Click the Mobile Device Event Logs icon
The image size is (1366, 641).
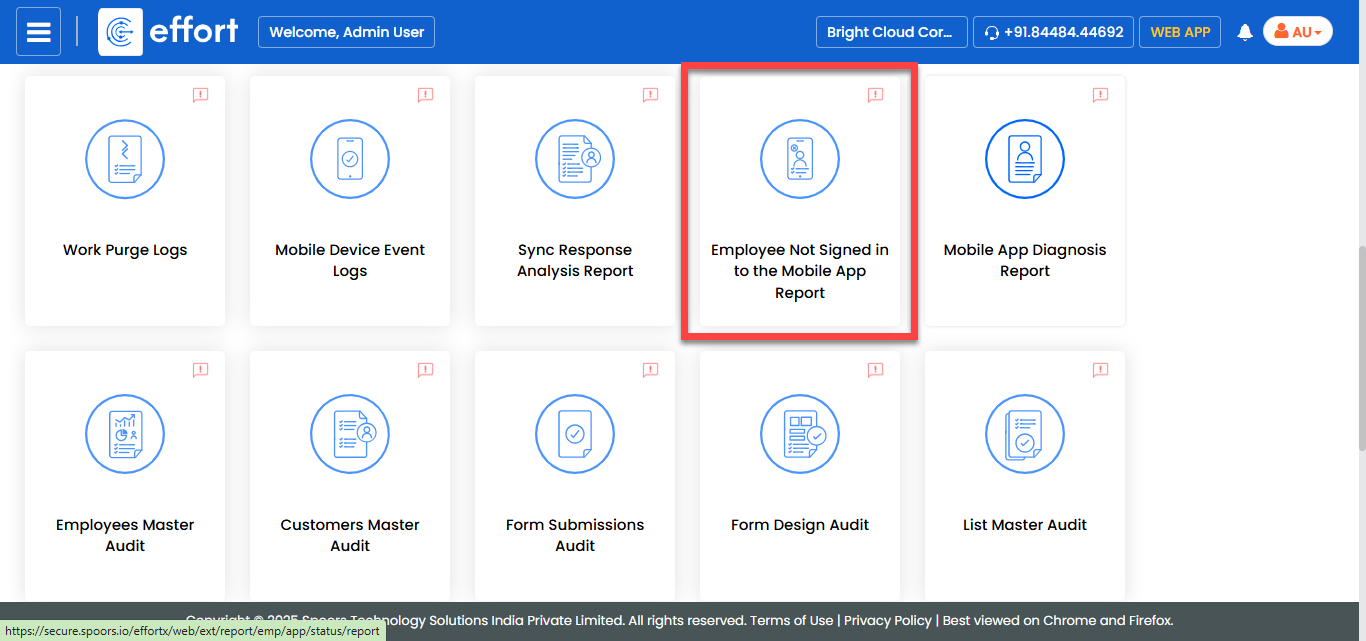[x=350, y=160]
